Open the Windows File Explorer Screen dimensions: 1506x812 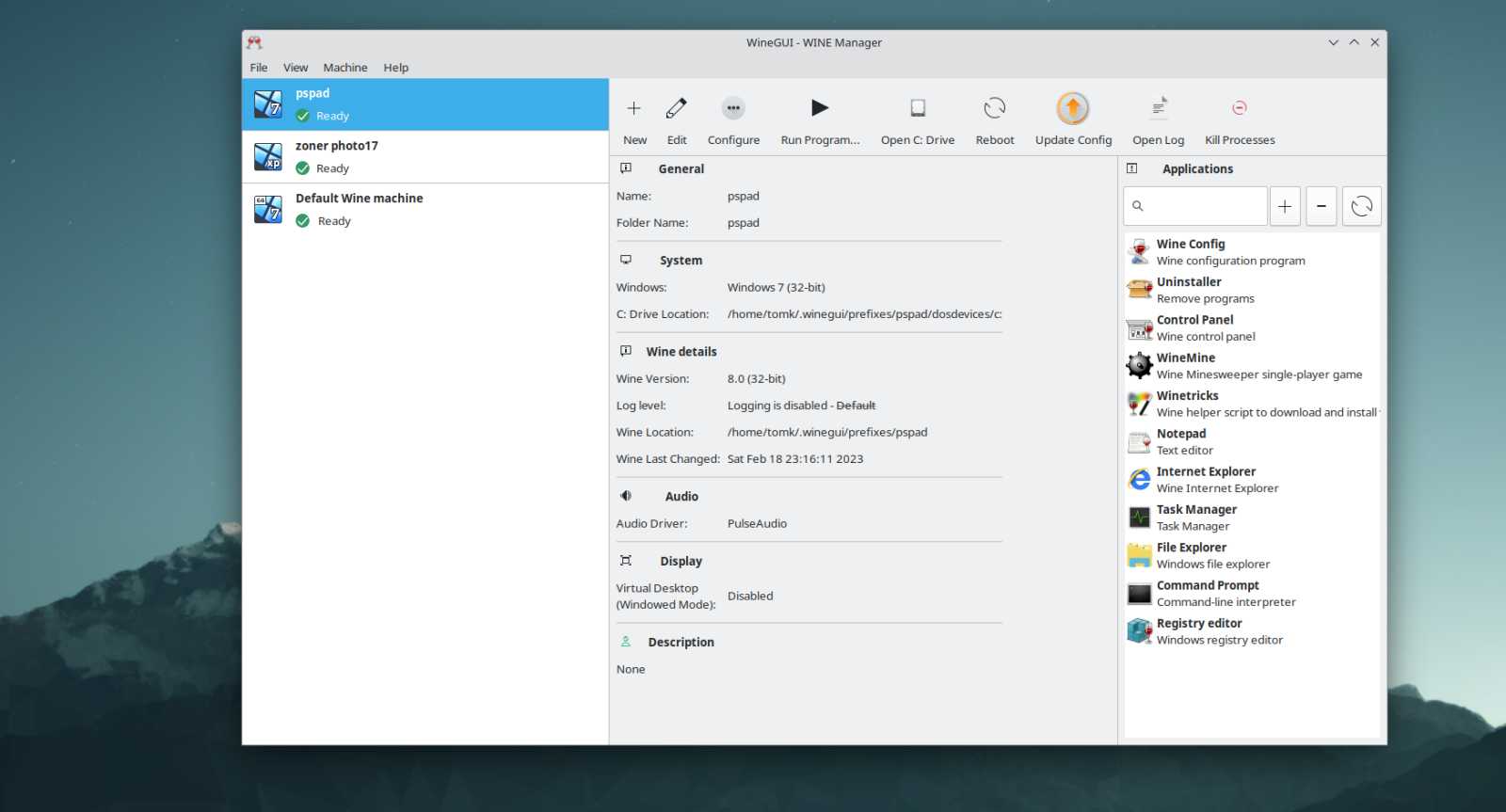pyautogui.click(x=1252, y=555)
